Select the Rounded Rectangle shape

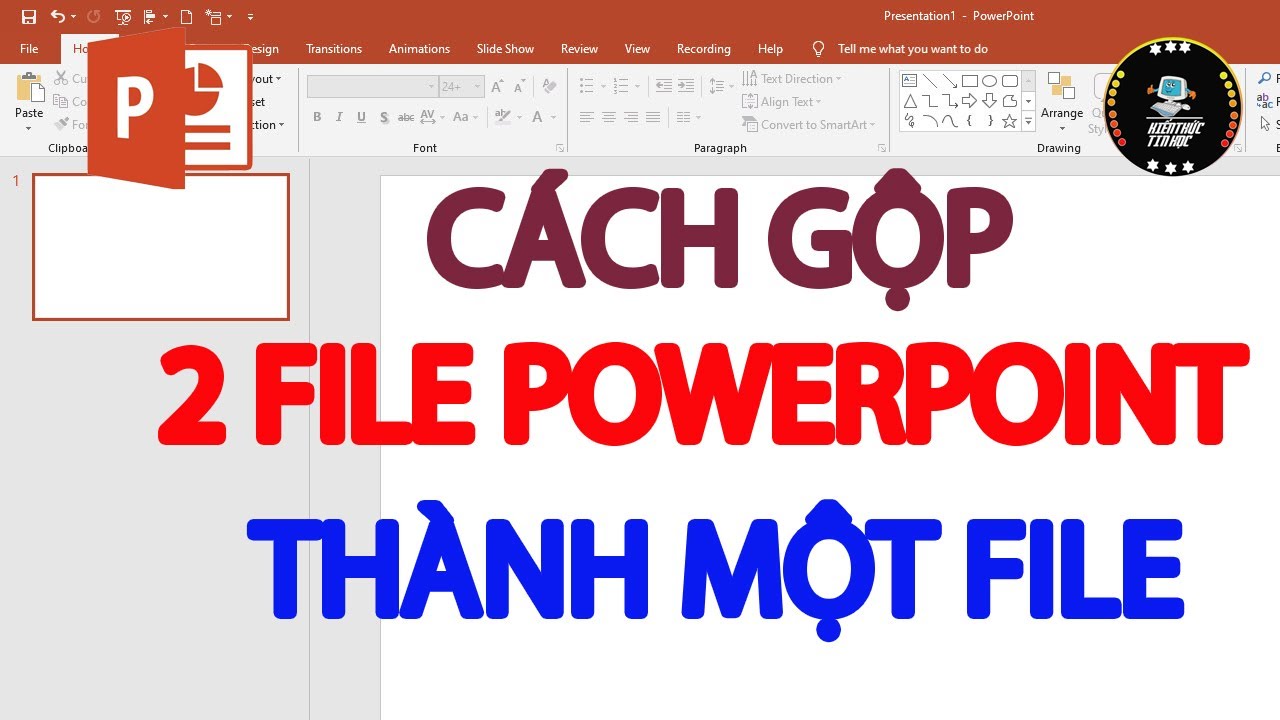coord(1009,81)
